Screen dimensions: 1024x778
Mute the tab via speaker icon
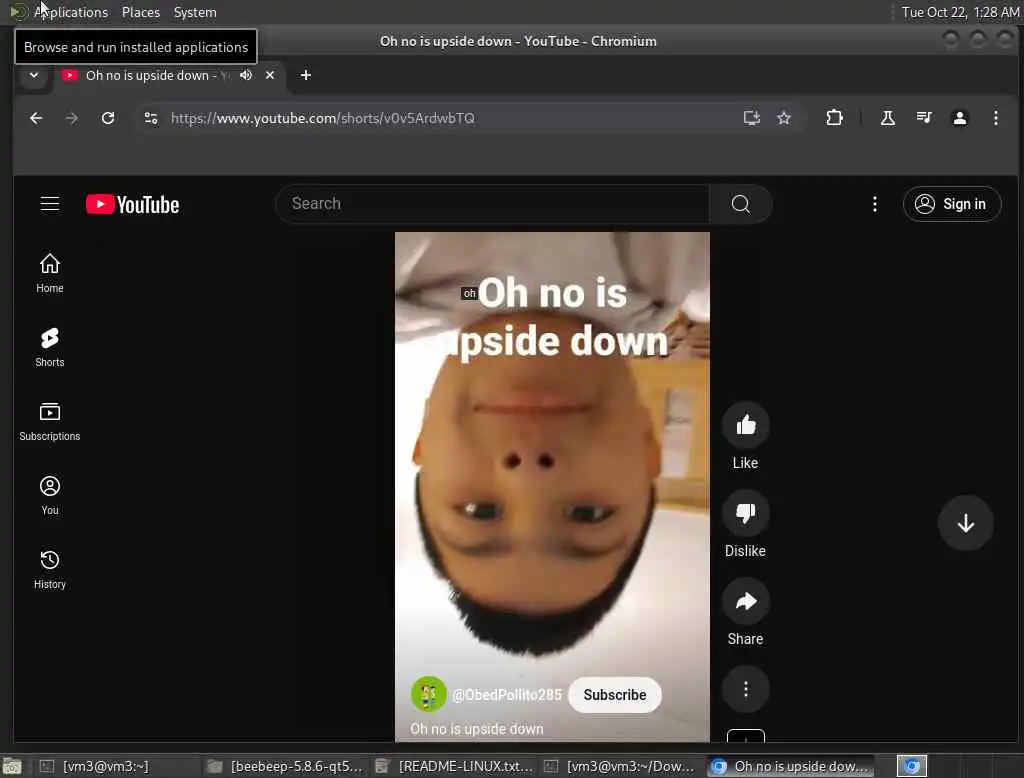[x=246, y=75]
